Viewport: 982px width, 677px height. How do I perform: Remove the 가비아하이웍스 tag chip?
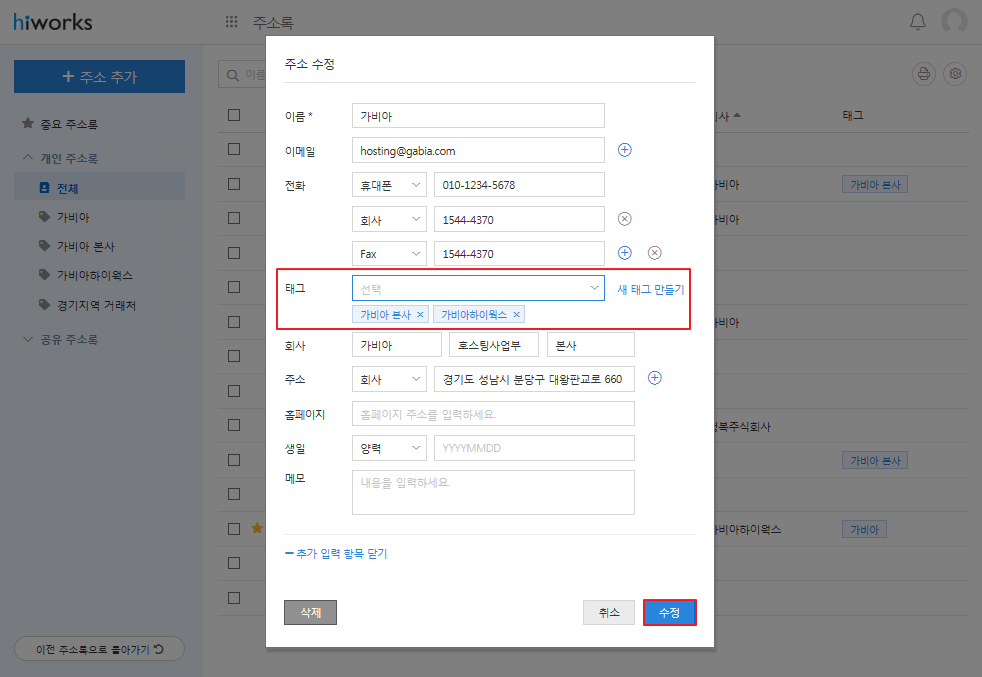tap(516, 315)
